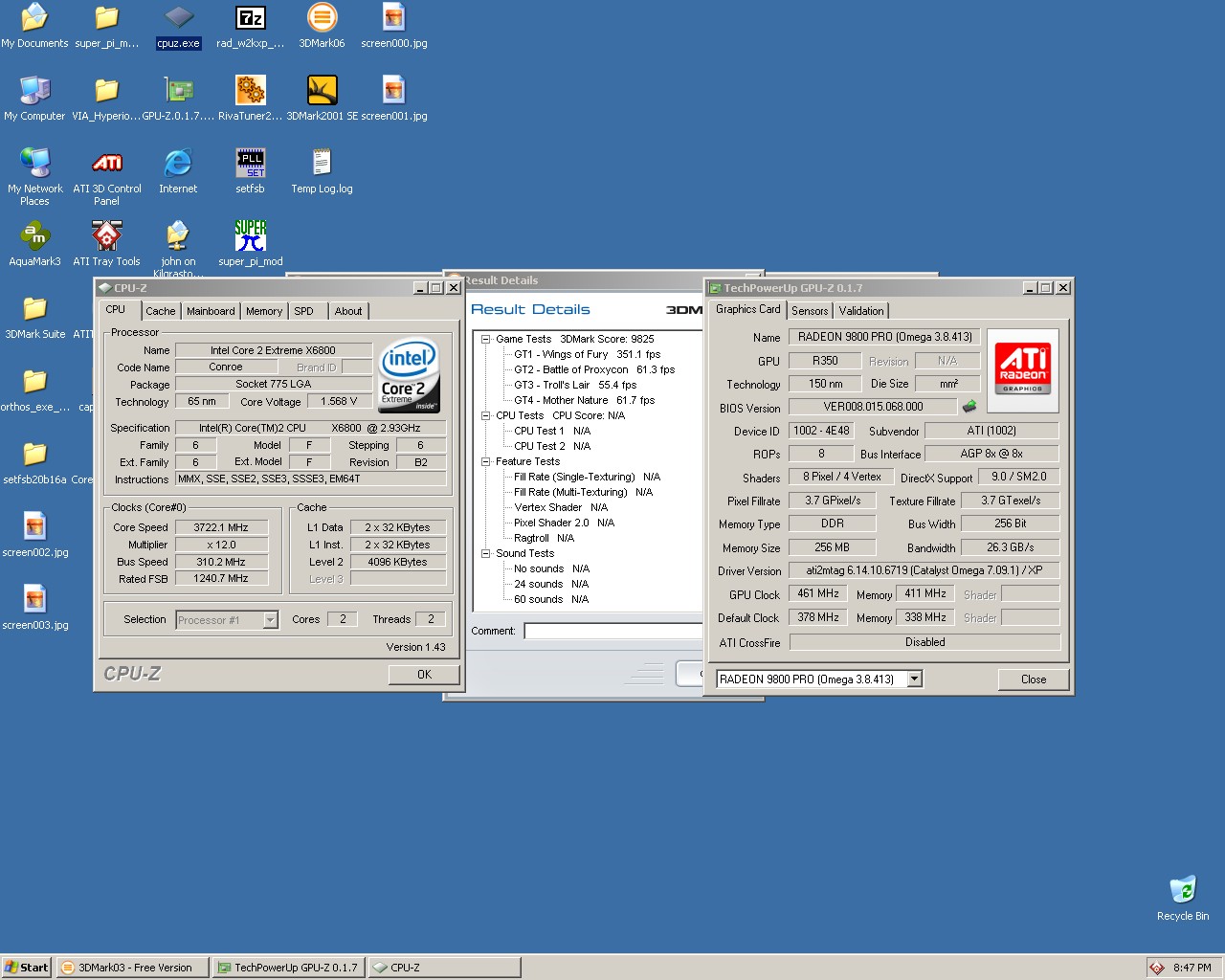This screenshot has width=1225, height=980.
Task: Switch to the GPU-Z Sensors tab
Action: (810, 311)
